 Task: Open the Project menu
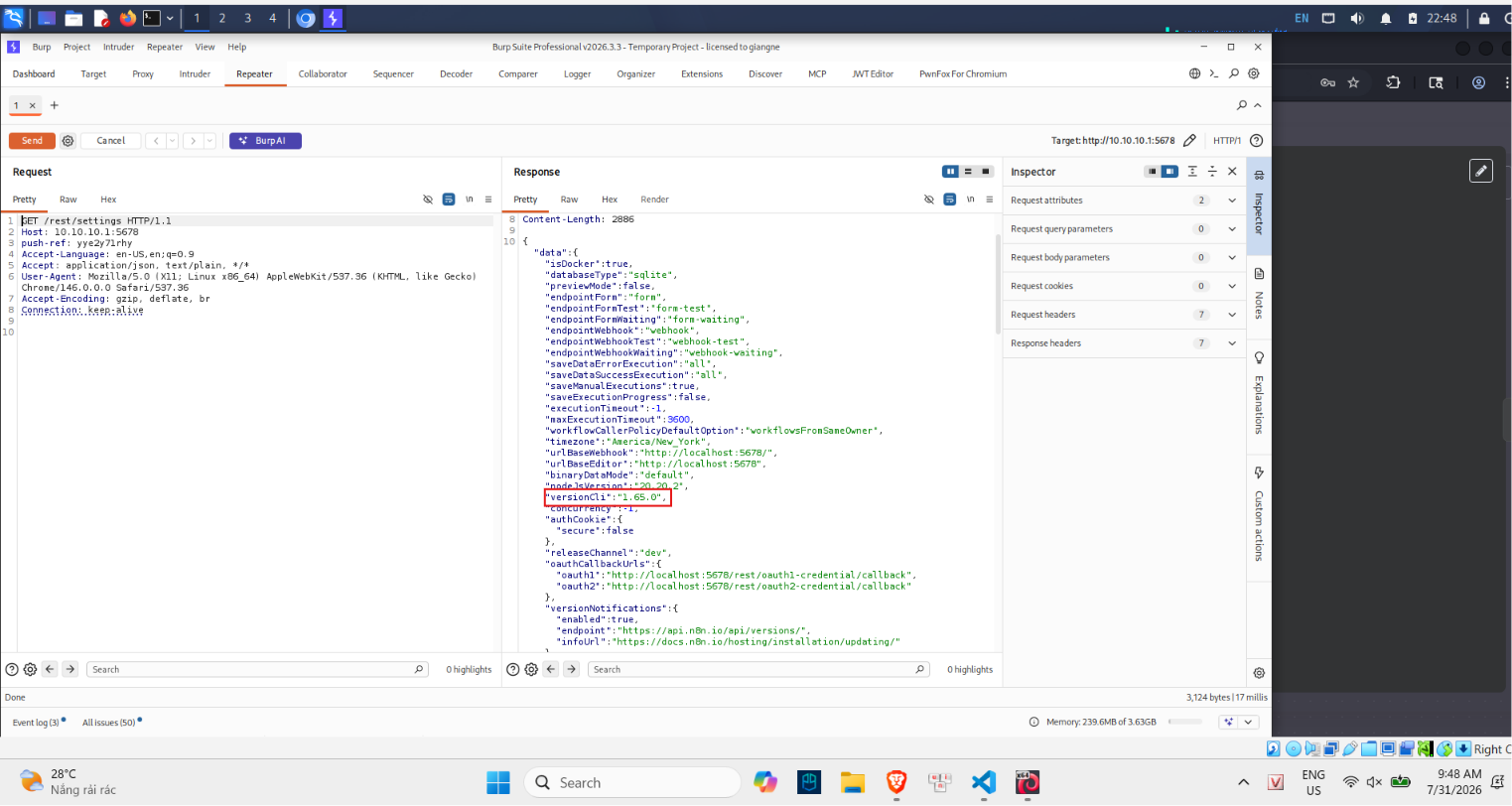(x=76, y=47)
